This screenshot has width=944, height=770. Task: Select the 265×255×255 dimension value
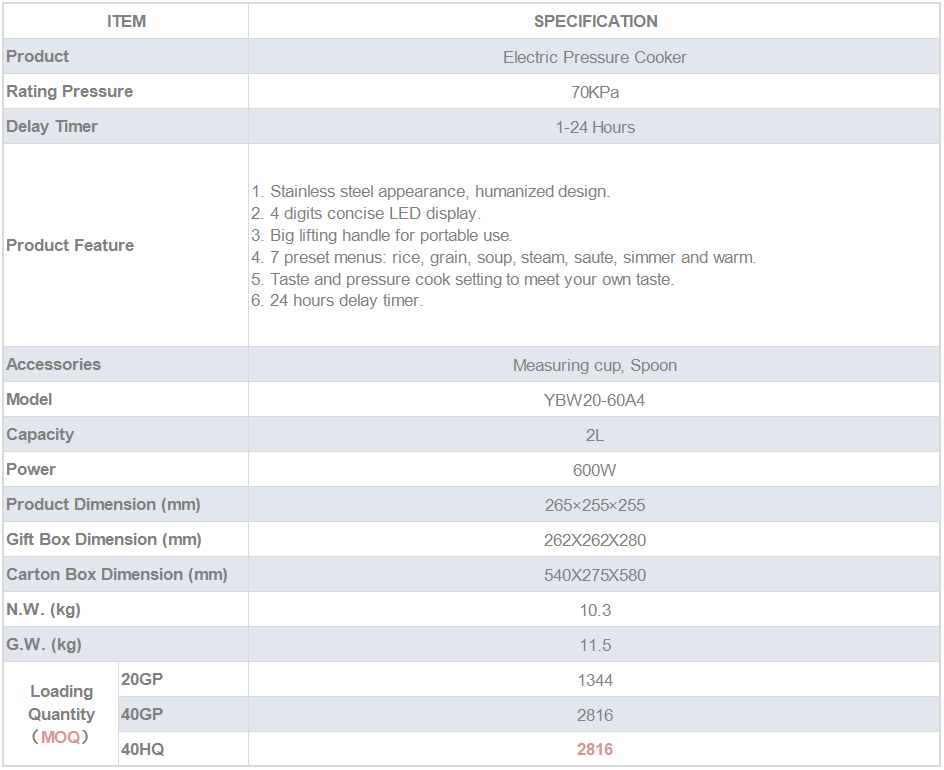[595, 505]
